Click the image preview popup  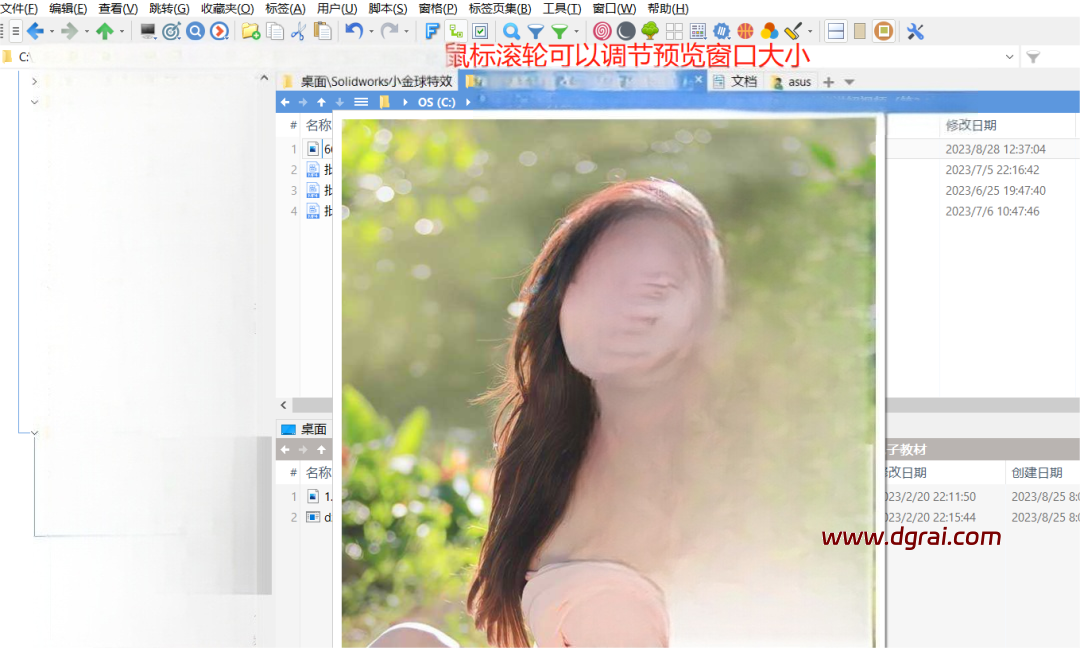(608, 380)
